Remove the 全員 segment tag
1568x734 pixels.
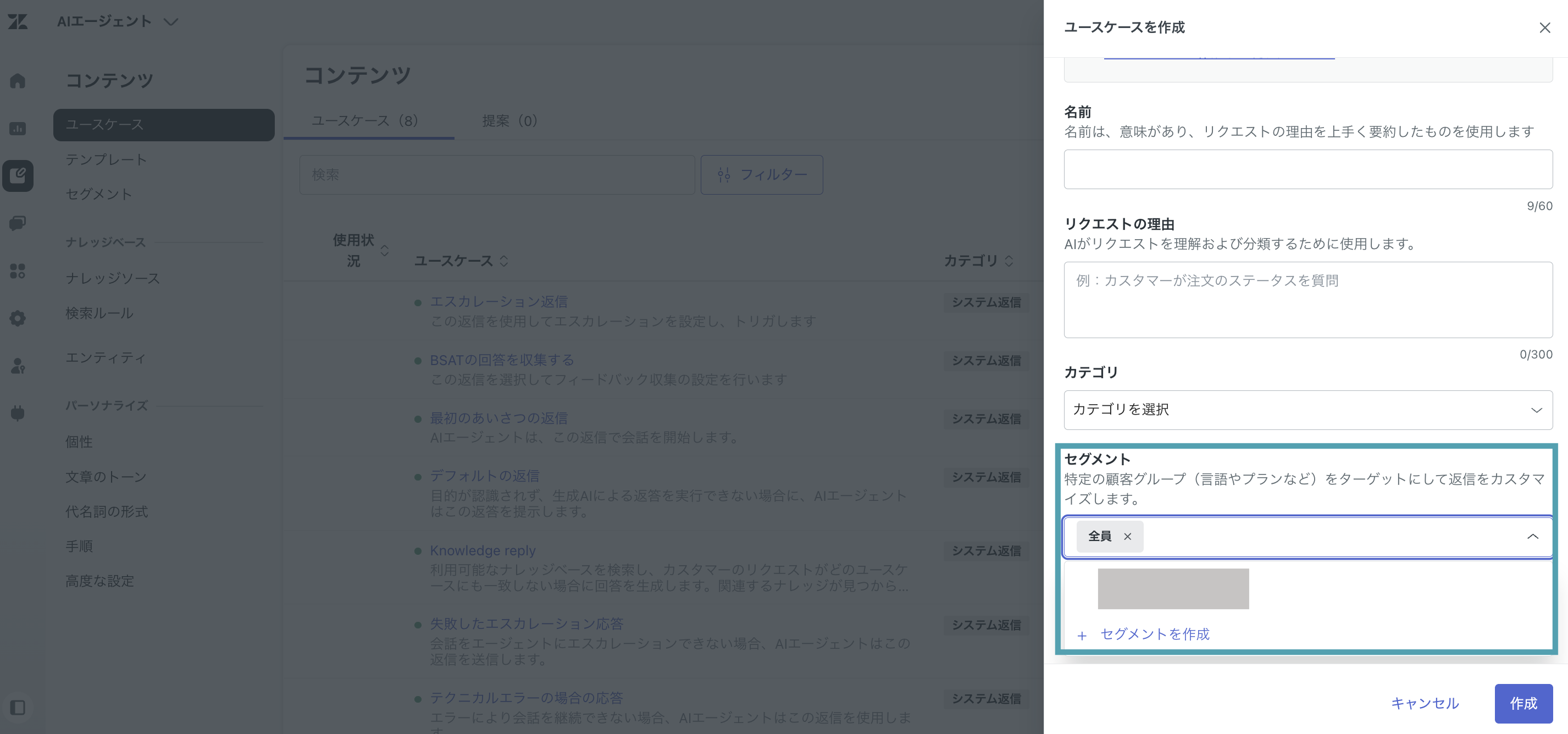1127,537
